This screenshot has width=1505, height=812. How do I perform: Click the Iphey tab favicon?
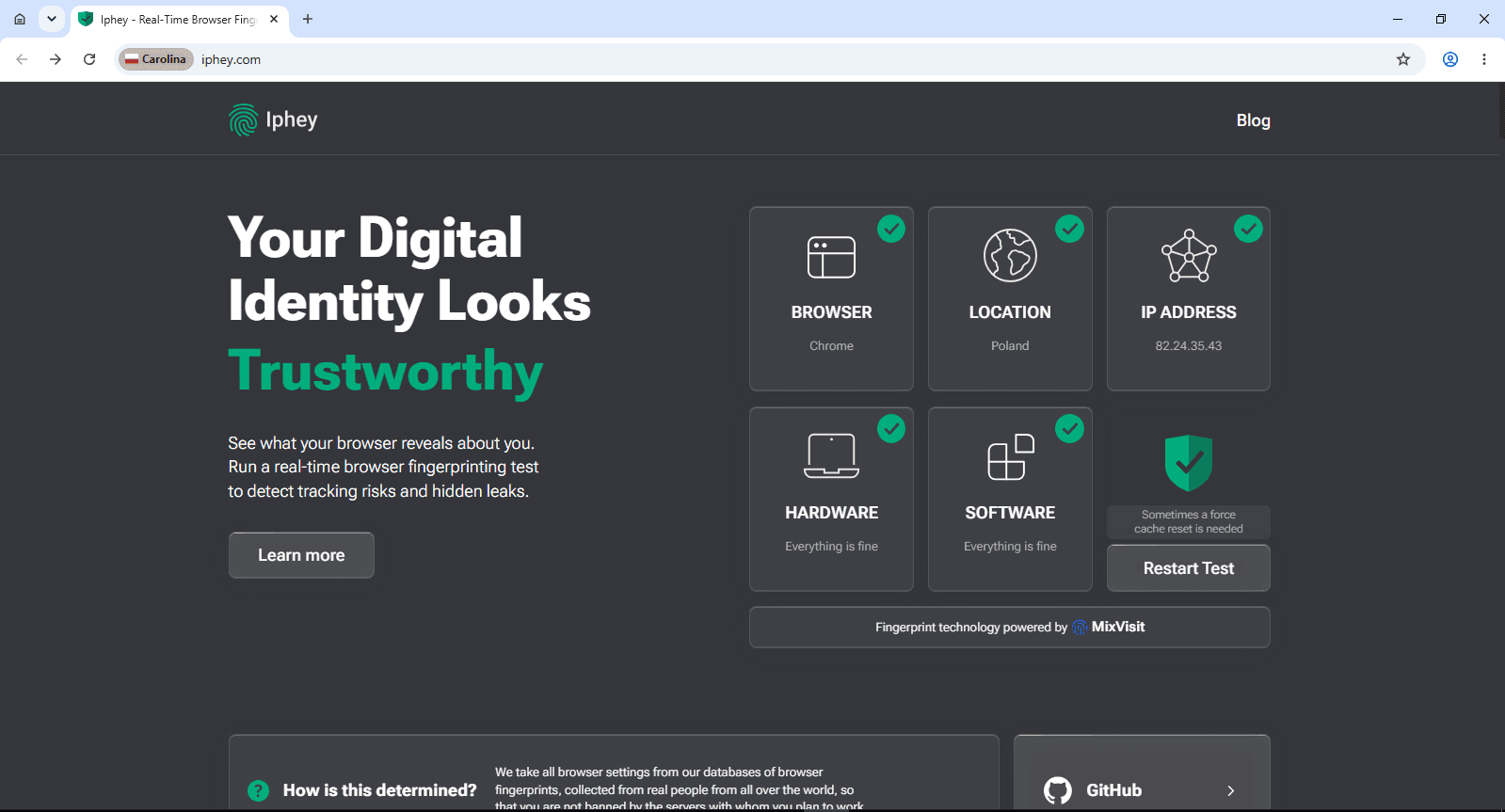click(86, 19)
